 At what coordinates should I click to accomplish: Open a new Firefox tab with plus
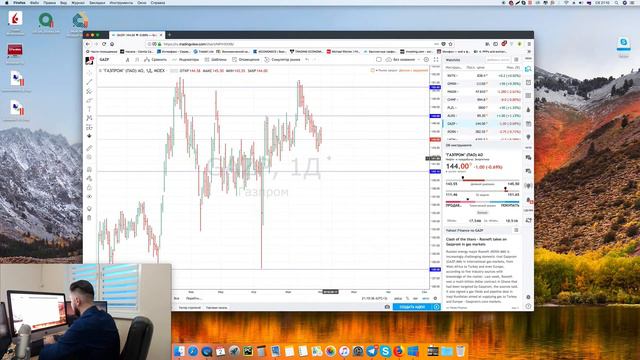click(x=169, y=35)
